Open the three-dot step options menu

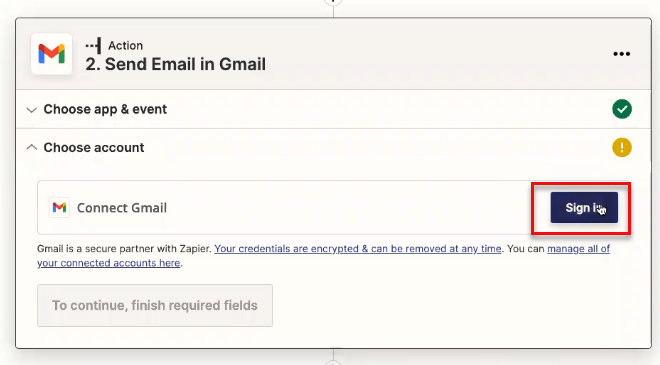tap(621, 54)
